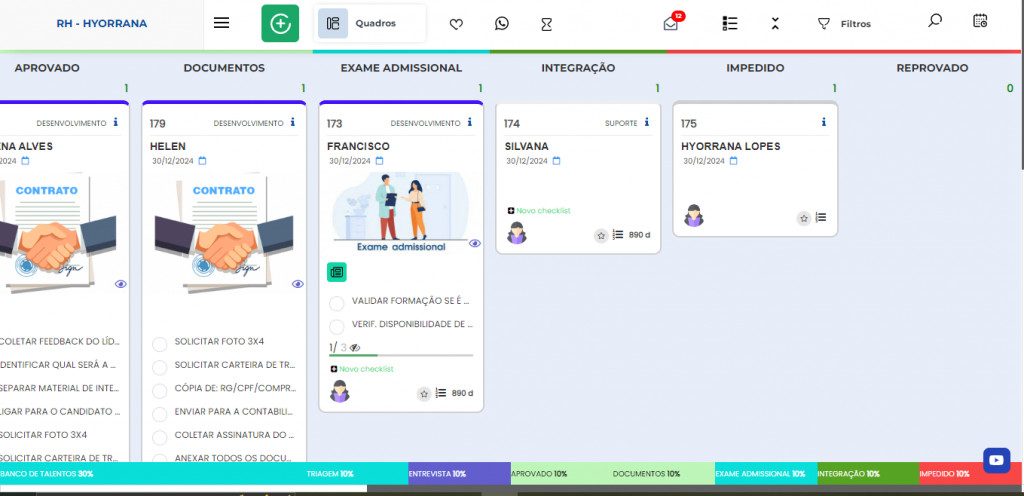Open the Filtros filter dropdown
The width and height of the screenshot is (1024, 496).
coord(844,24)
